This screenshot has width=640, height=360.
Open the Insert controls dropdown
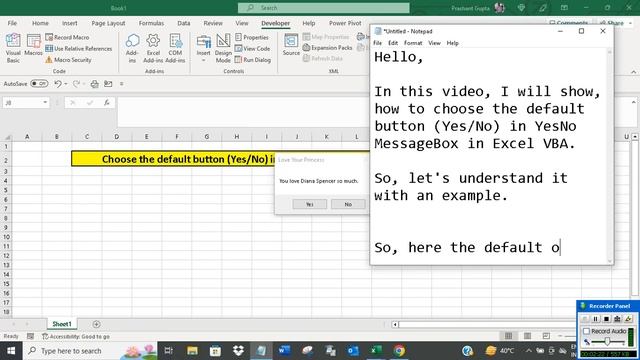(x=203, y=60)
